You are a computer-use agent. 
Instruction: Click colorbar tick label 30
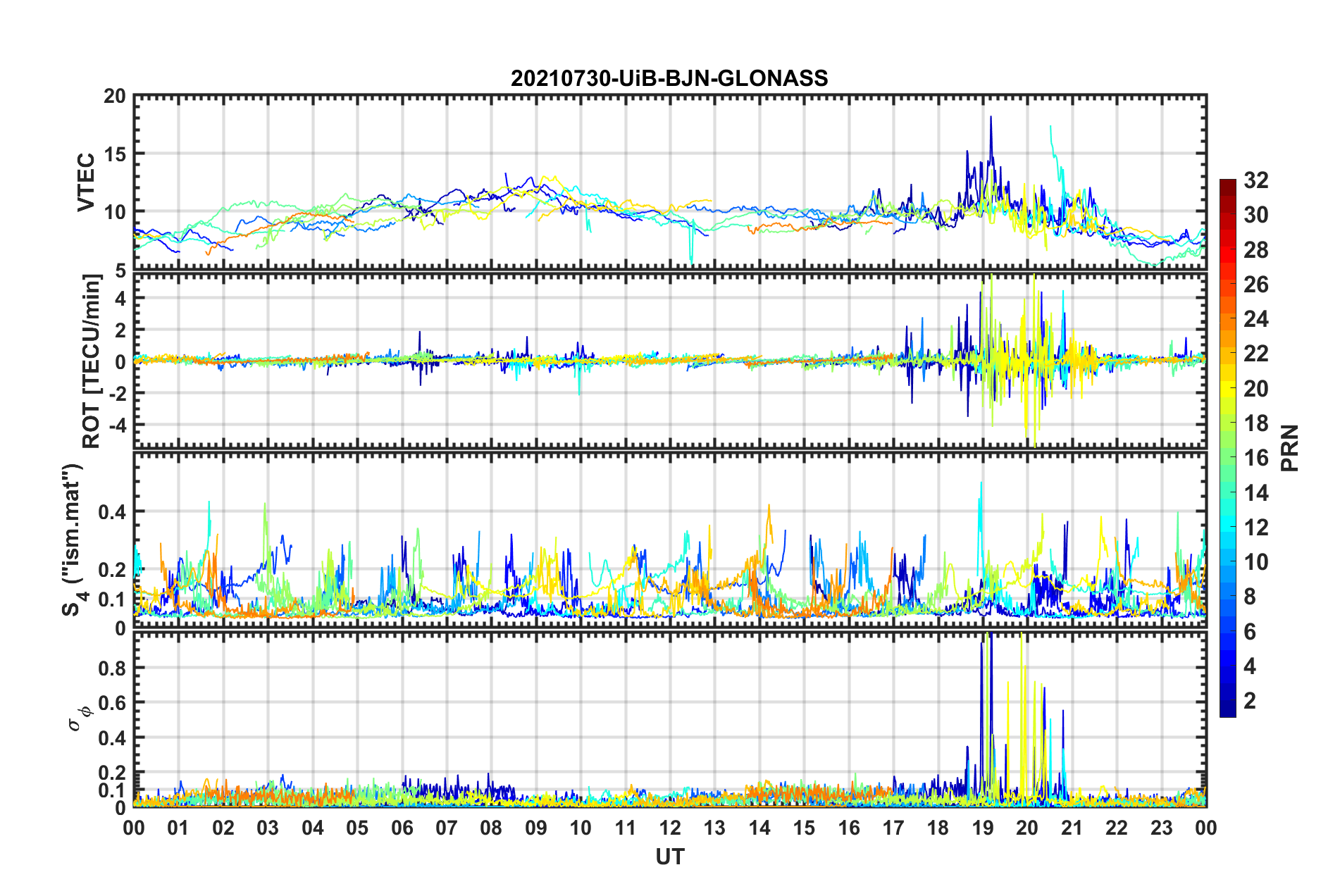[1255, 215]
